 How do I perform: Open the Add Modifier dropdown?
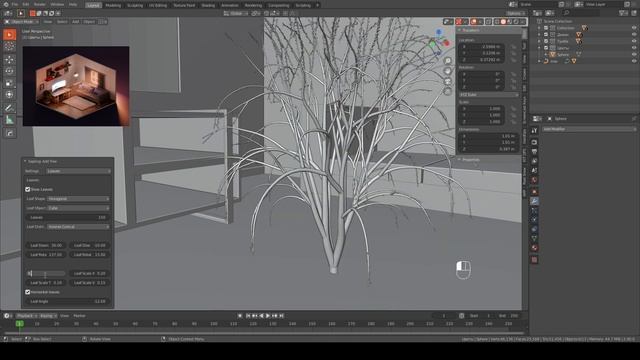(589, 129)
